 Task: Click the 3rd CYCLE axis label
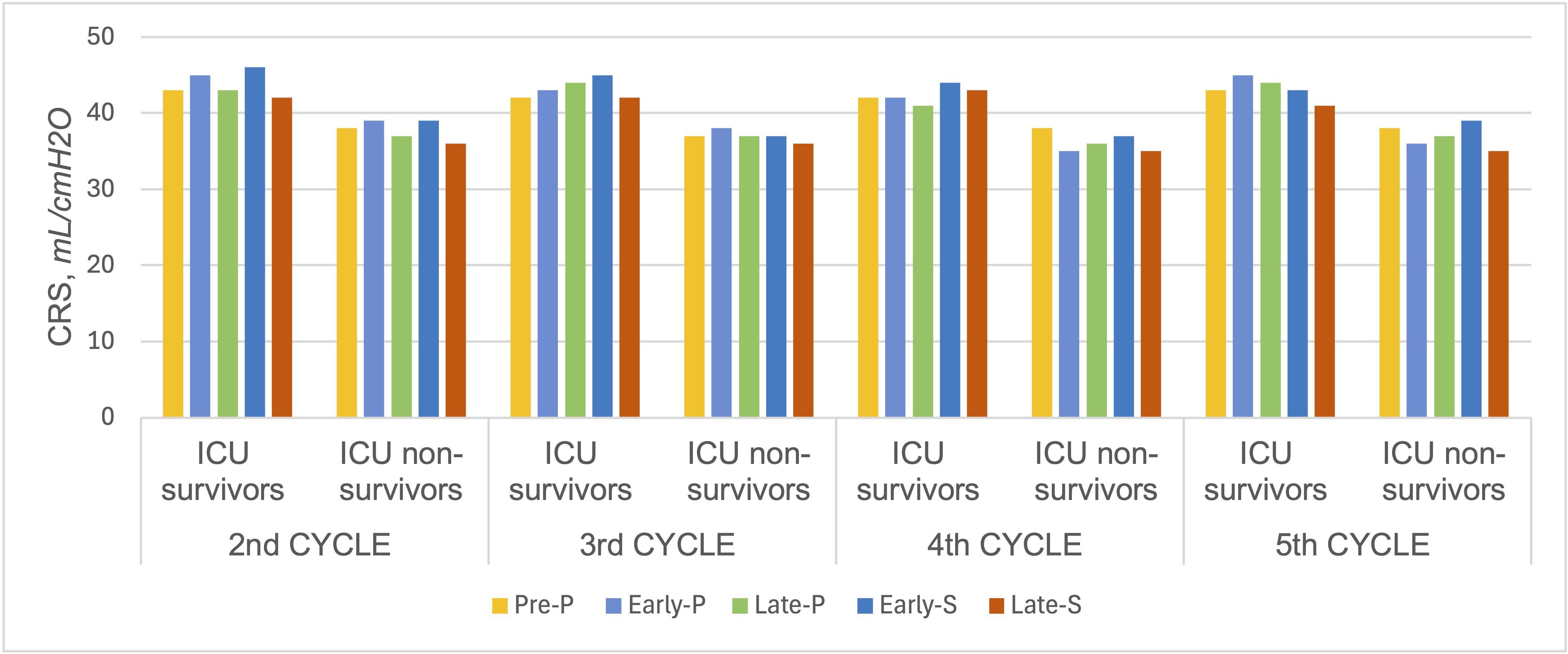click(x=658, y=545)
